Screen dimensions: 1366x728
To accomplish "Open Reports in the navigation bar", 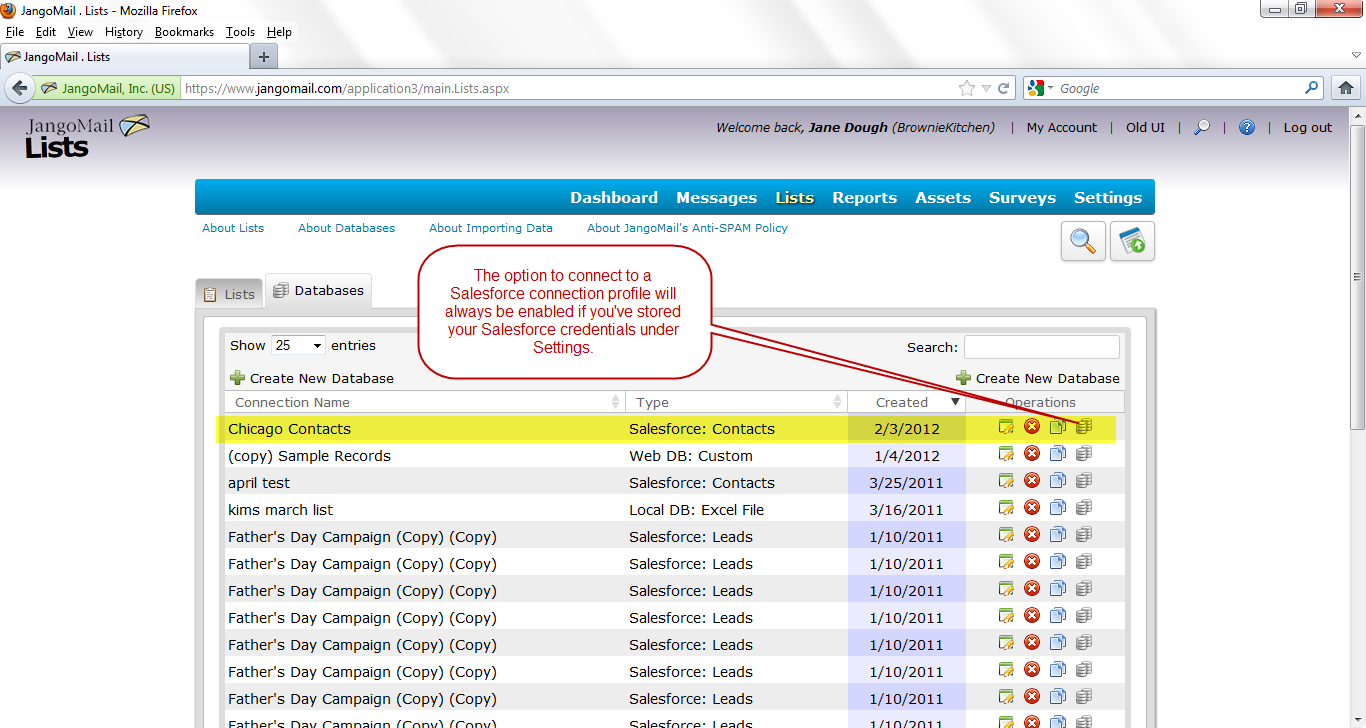I will pos(864,198).
